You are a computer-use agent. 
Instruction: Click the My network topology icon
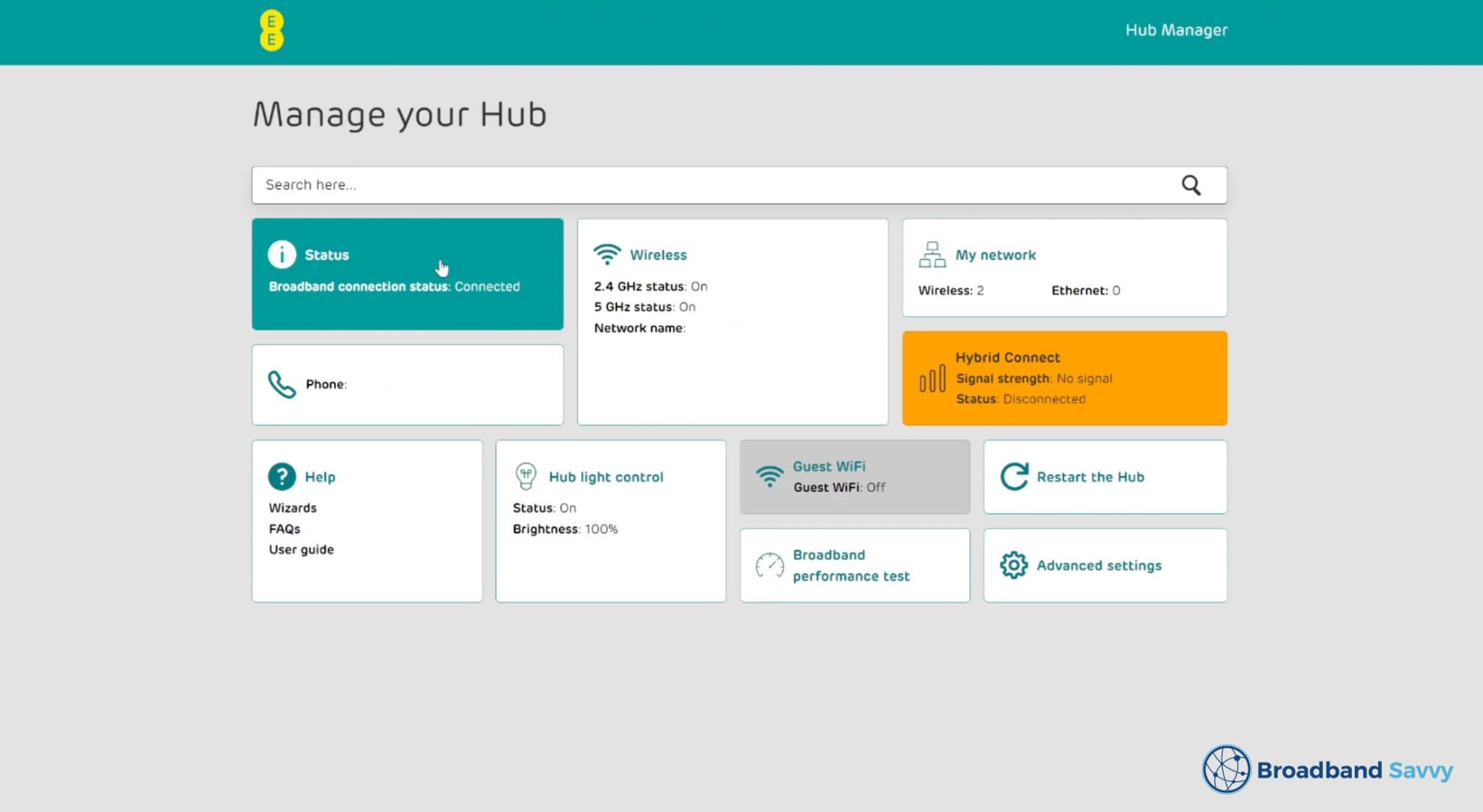tap(932, 255)
